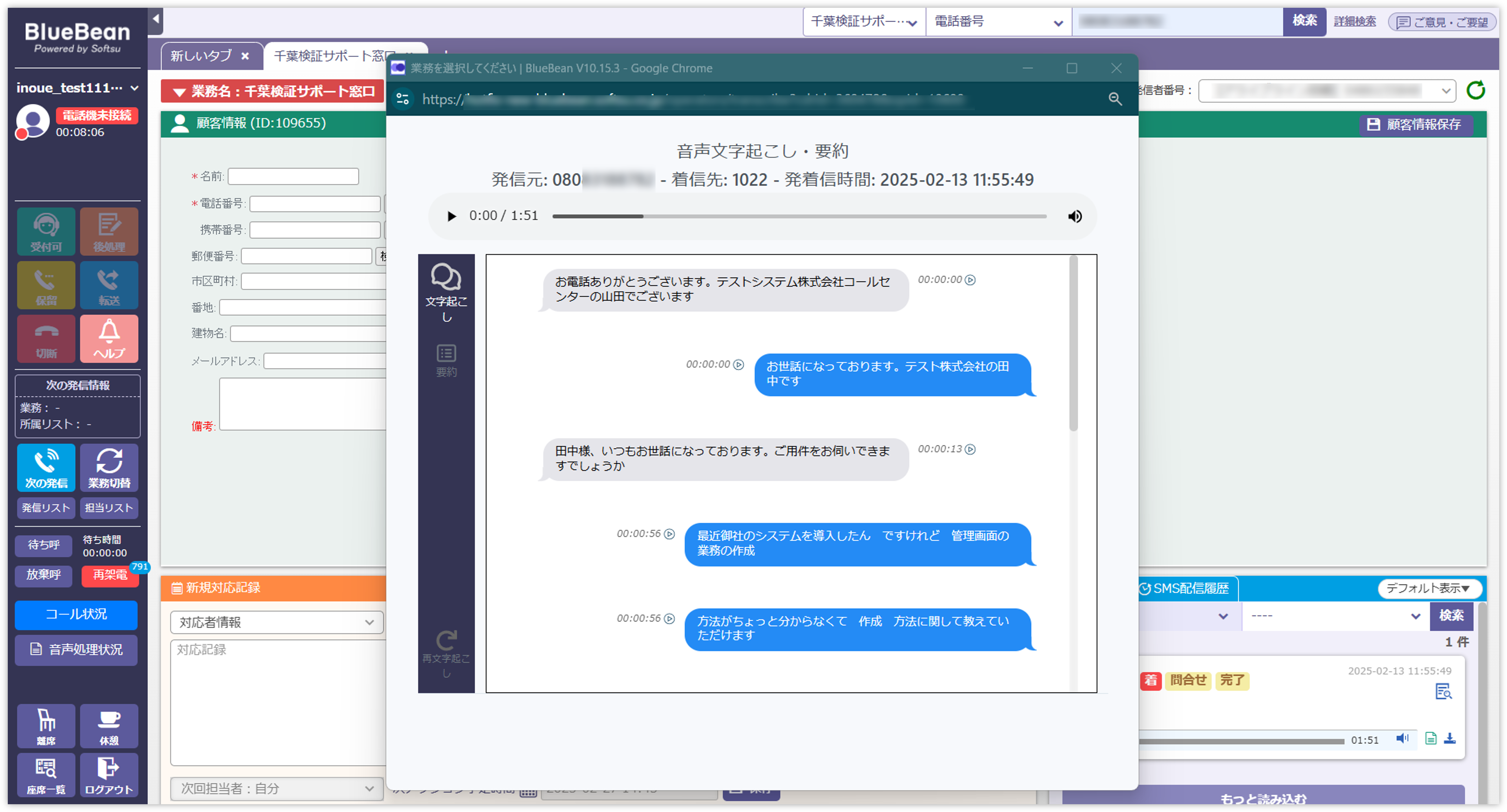The height and width of the screenshot is (812, 1507).
Task: Click the 受付可 (ready) headset icon
Action: pos(46,231)
